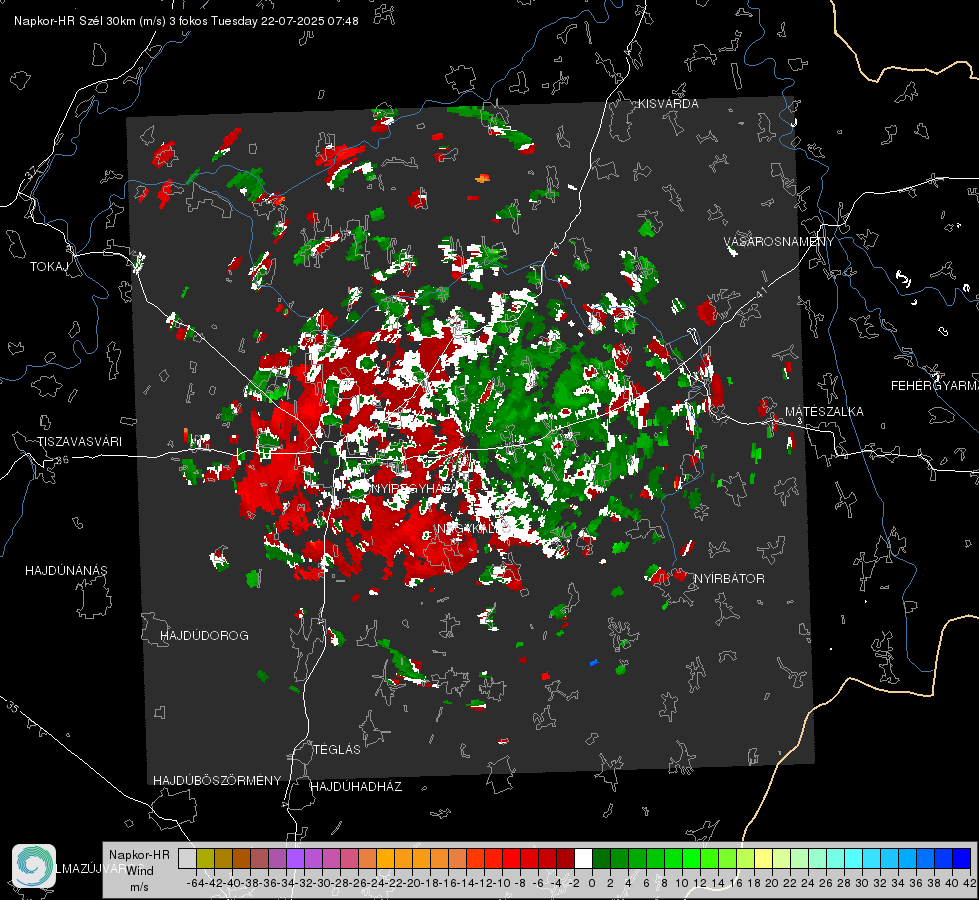Screen dimensions: 979x900
Task: Click the KISVÁRDA town label
Action: [x=668, y=104]
